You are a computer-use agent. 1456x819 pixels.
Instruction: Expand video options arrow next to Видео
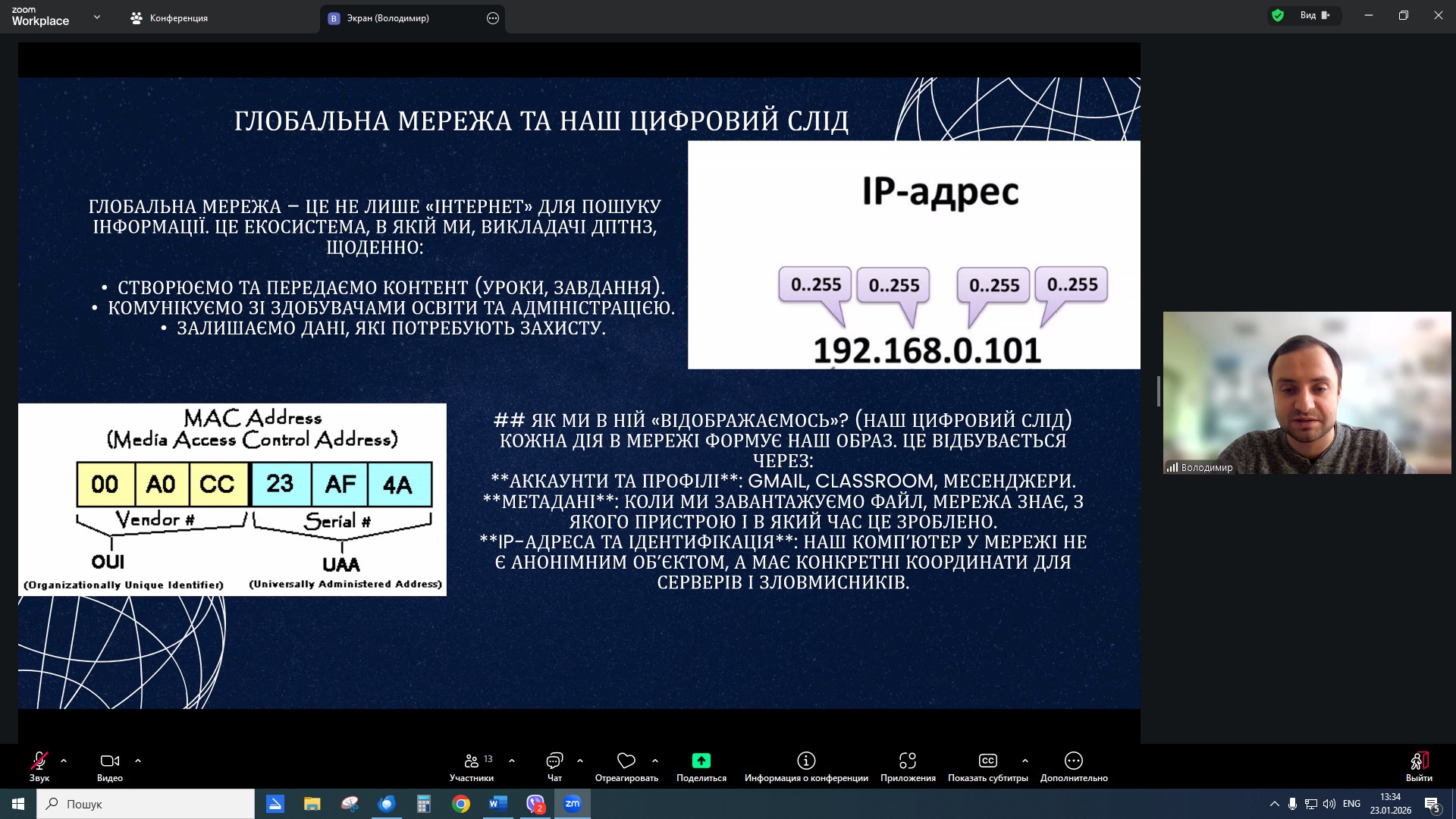138,761
